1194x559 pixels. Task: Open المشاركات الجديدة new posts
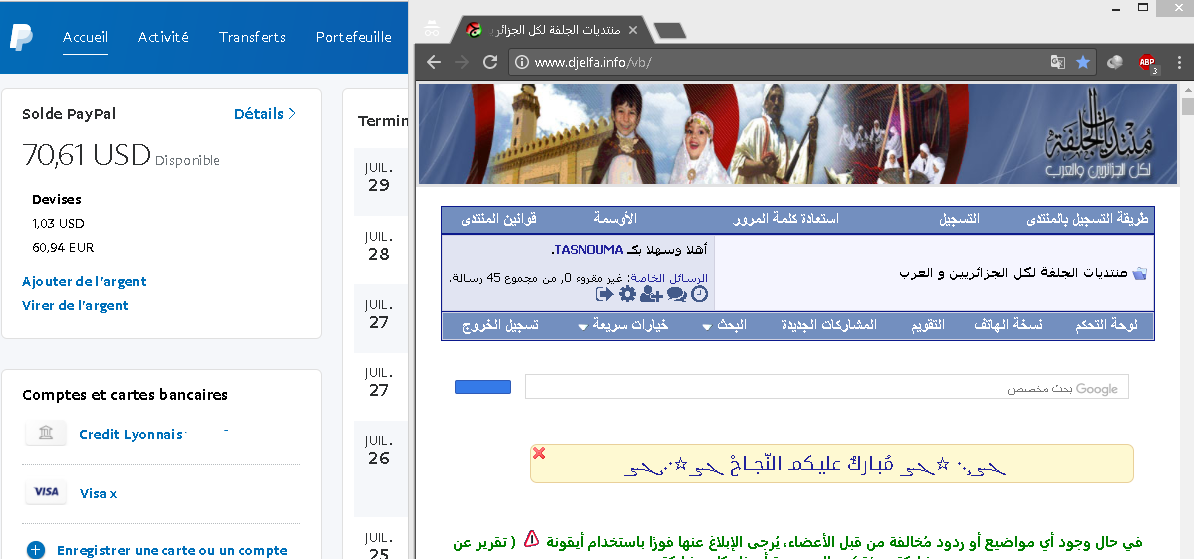(829, 325)
